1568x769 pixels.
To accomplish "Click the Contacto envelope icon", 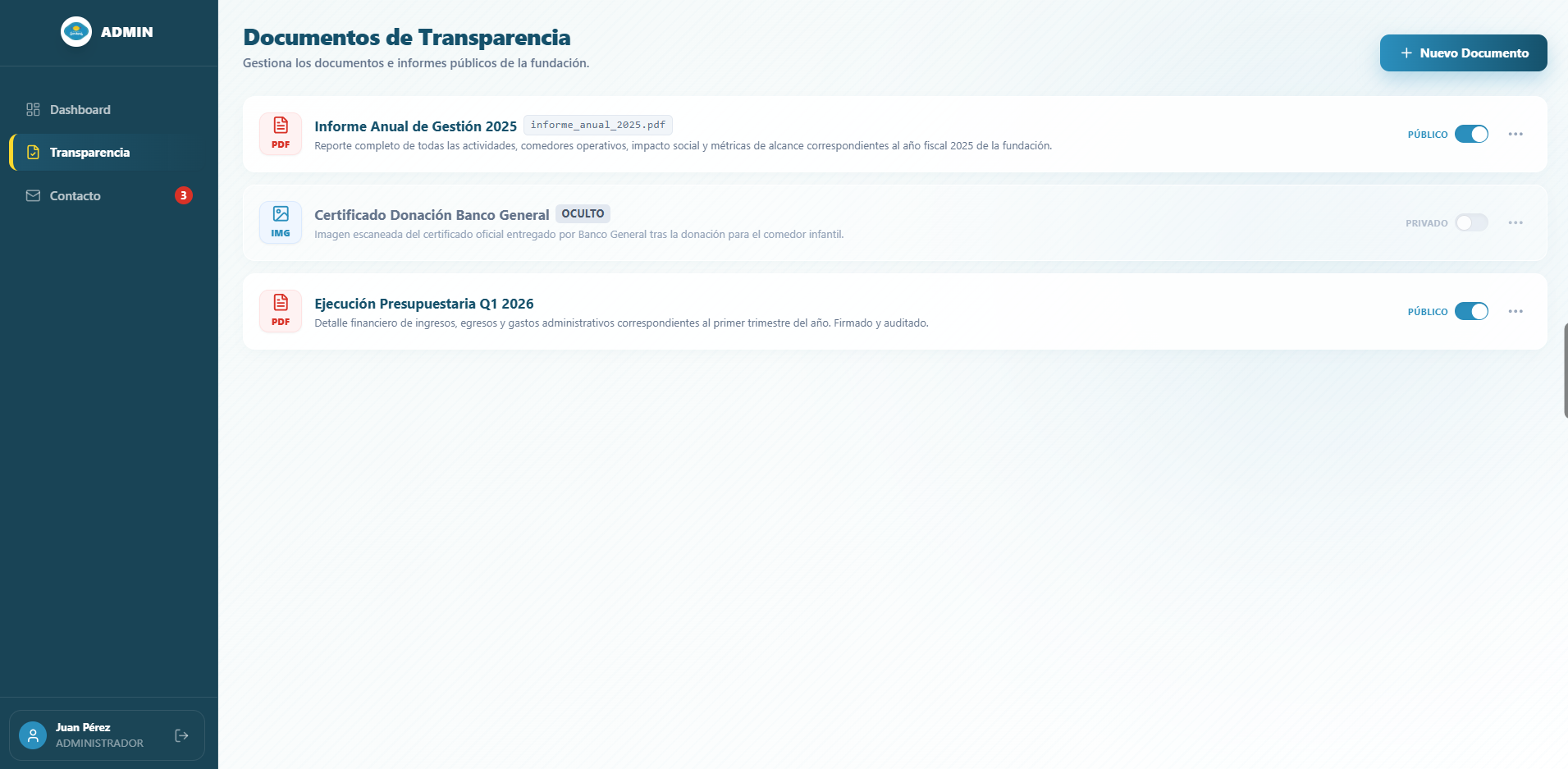I will (33, 195).
